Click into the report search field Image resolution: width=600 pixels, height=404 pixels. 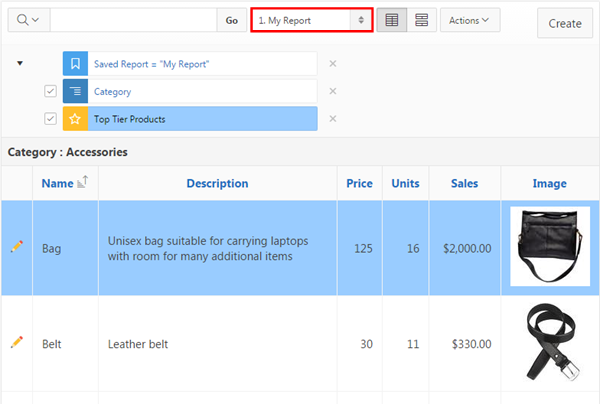(132, 20)
